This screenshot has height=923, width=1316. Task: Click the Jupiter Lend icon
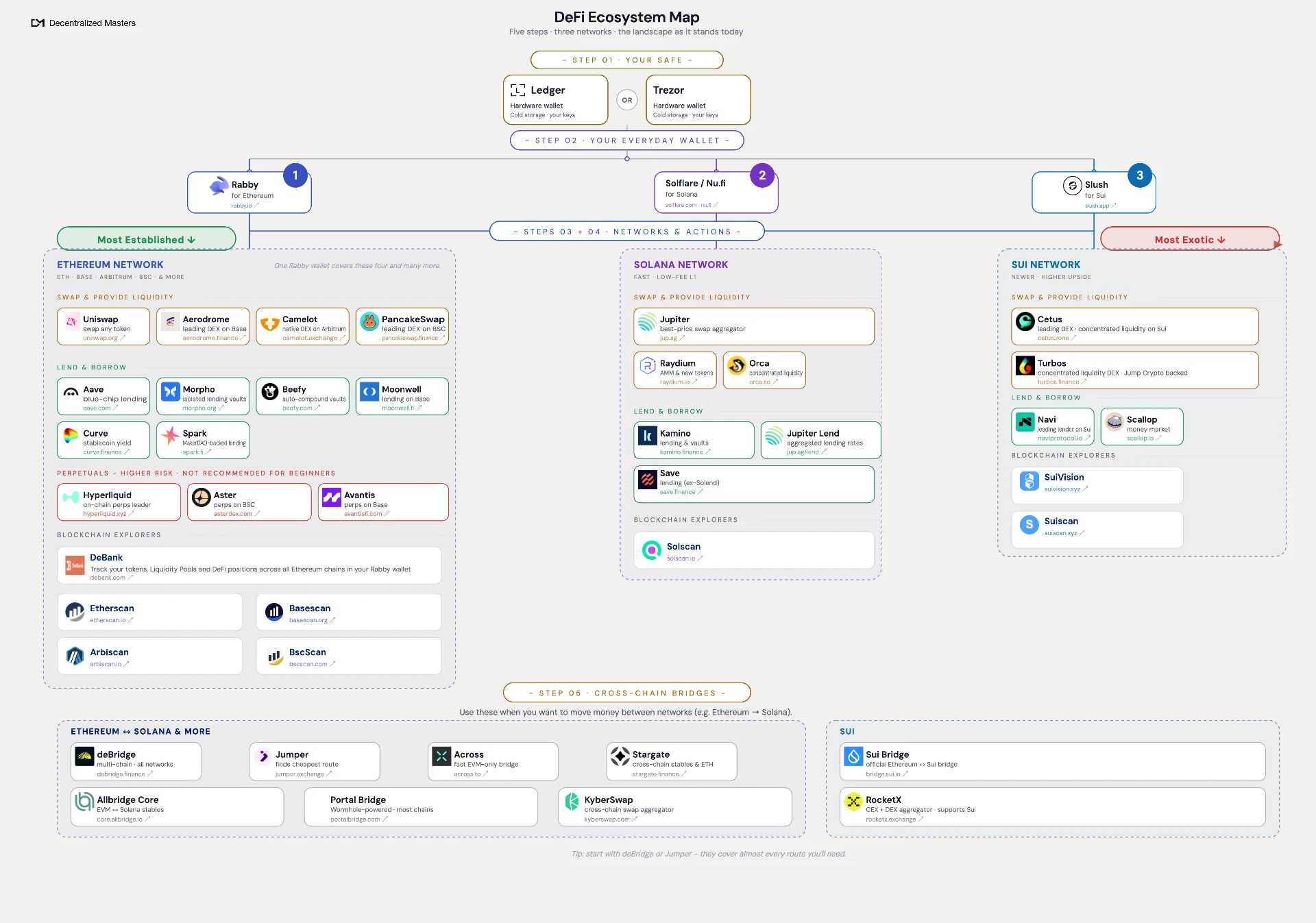[x=775, y=435]
